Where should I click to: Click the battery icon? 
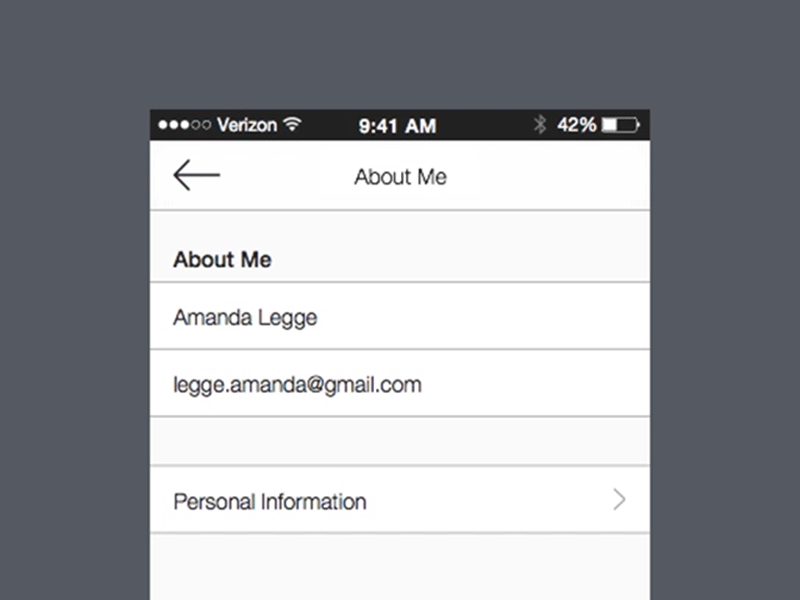click(622, 124)
